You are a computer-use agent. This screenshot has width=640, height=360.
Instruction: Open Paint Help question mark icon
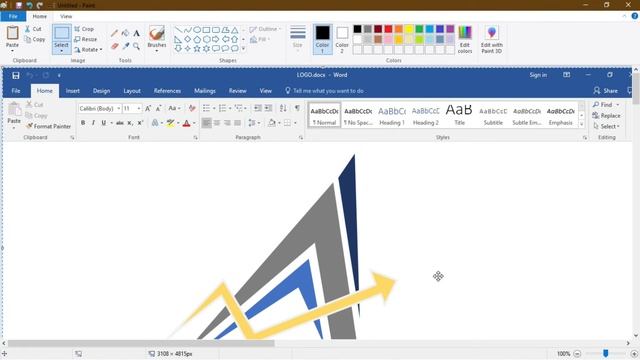coord(635,16)
